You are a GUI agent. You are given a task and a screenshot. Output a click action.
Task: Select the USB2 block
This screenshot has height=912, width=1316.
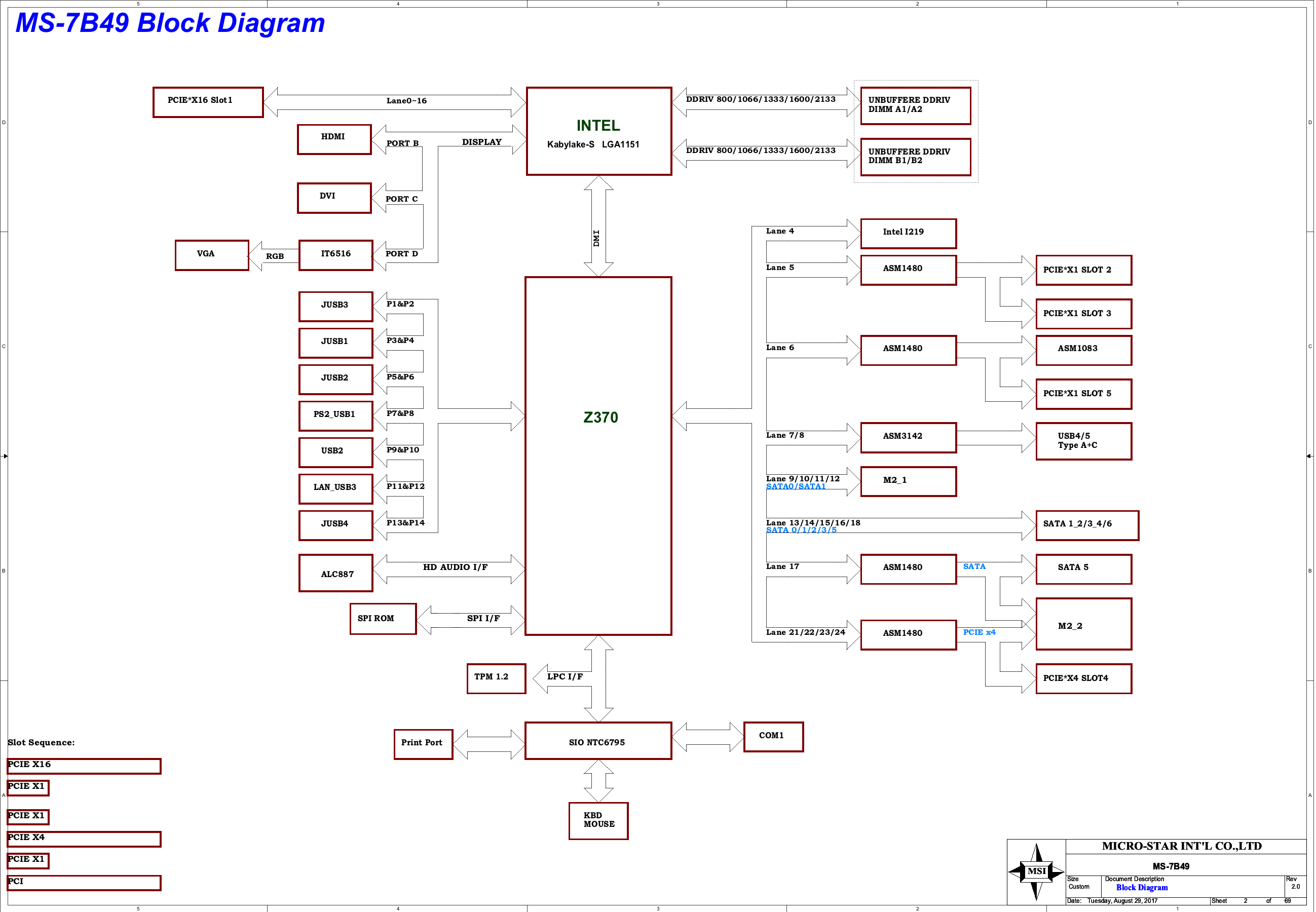335,452
